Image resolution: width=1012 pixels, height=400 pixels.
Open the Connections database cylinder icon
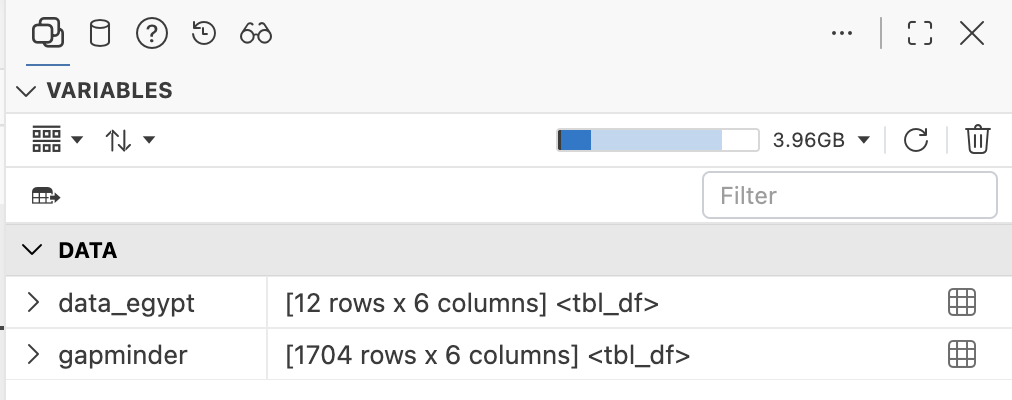point(99,33)
